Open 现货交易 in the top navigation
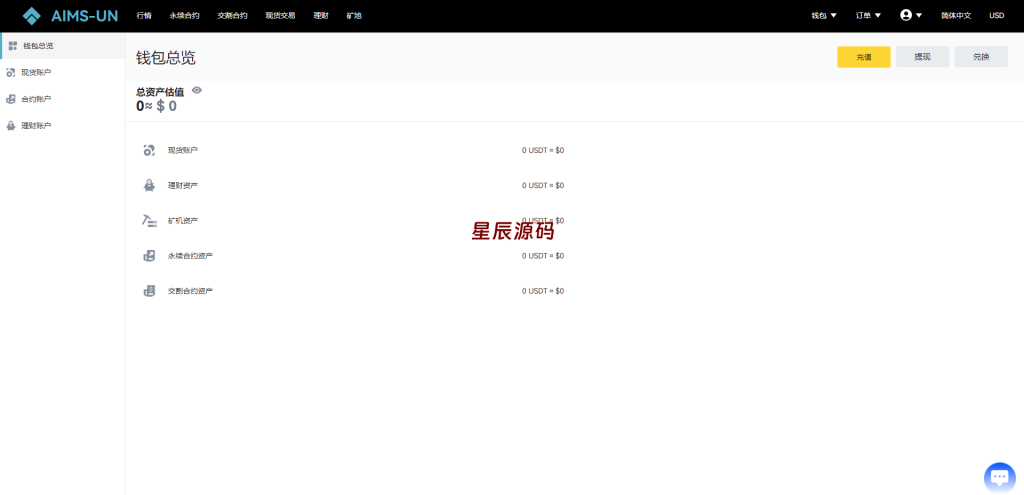This screenshot has width=1024, height=495. pos(280,16)
